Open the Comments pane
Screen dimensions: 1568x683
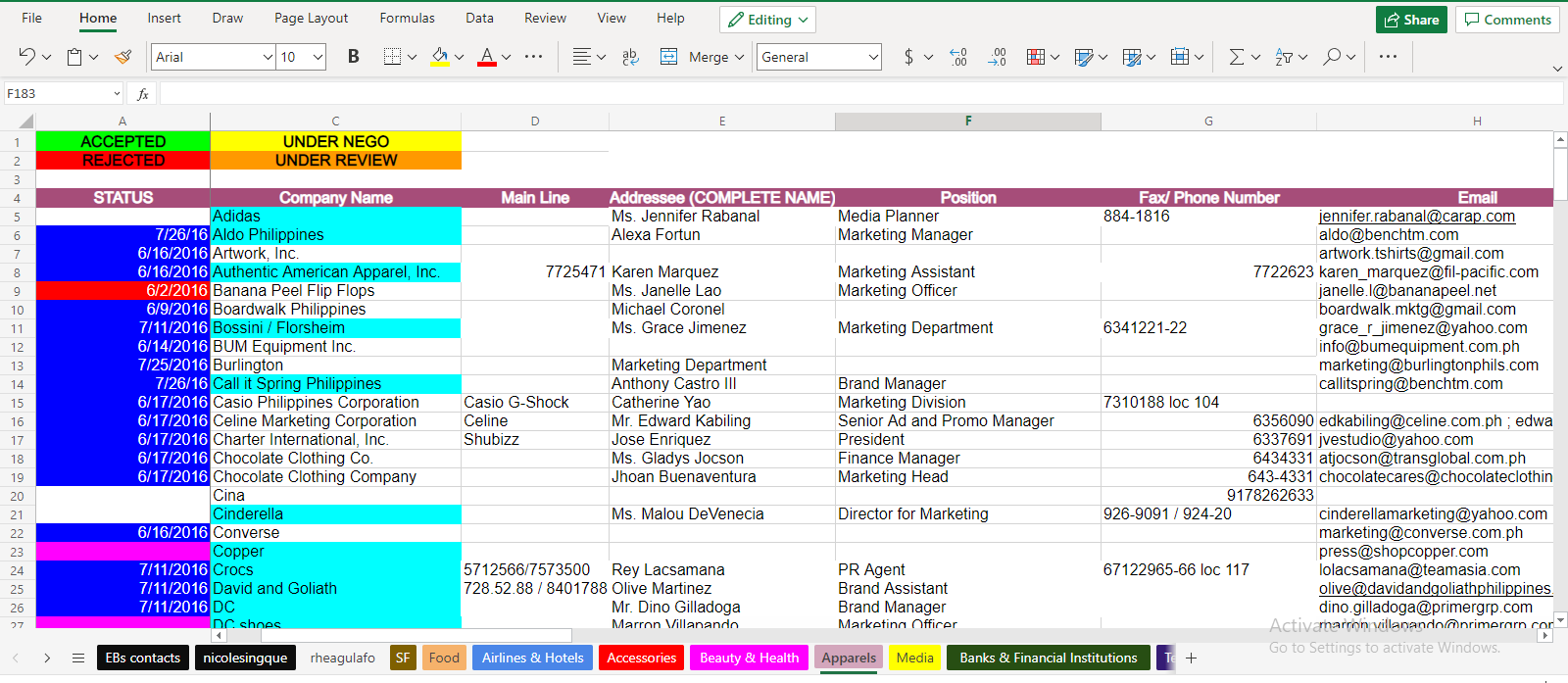1507,20
